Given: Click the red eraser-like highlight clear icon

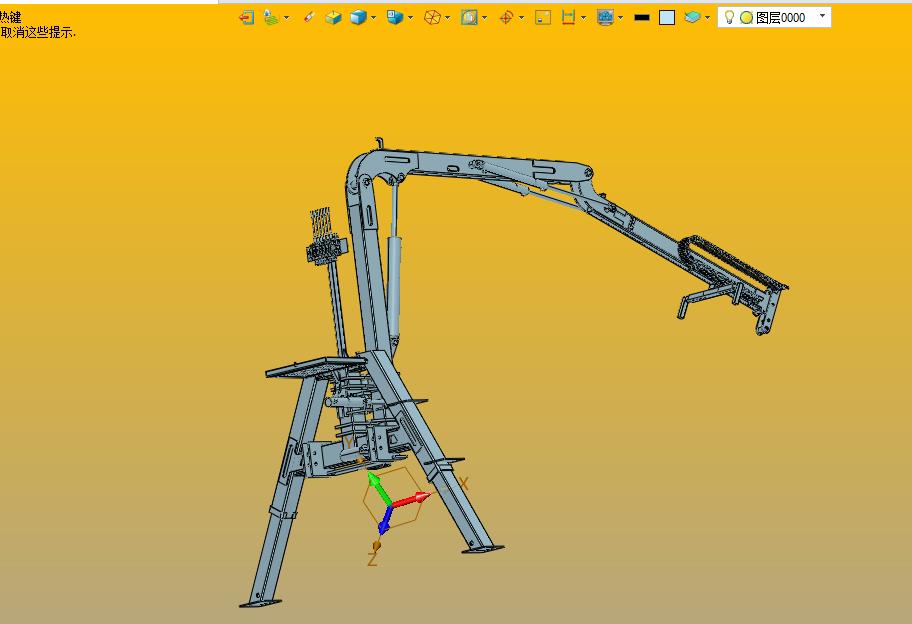Looking at the screenshot, I should point(309,18).
